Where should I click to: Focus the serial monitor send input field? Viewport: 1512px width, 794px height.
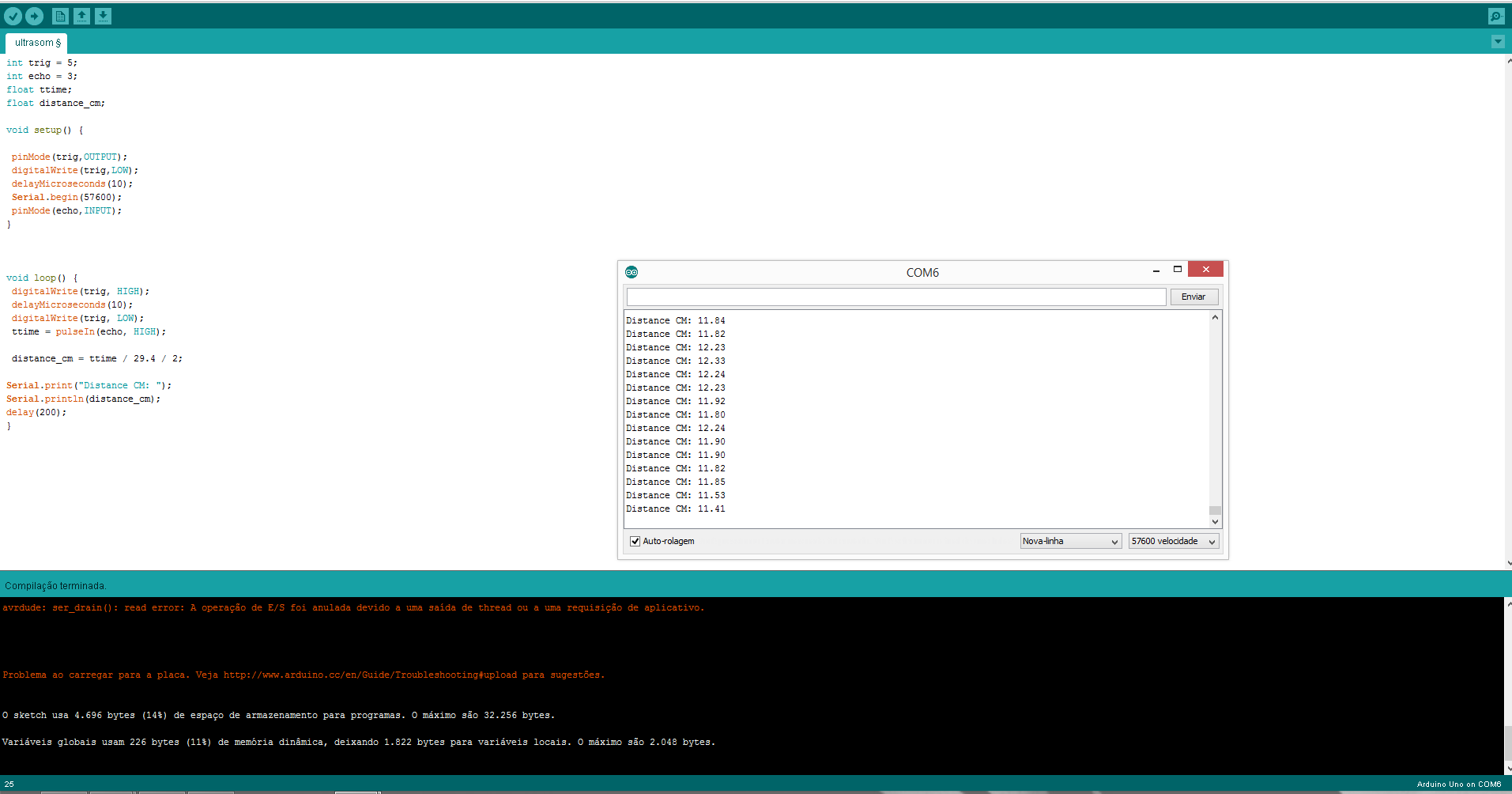[x=896, y=297]
